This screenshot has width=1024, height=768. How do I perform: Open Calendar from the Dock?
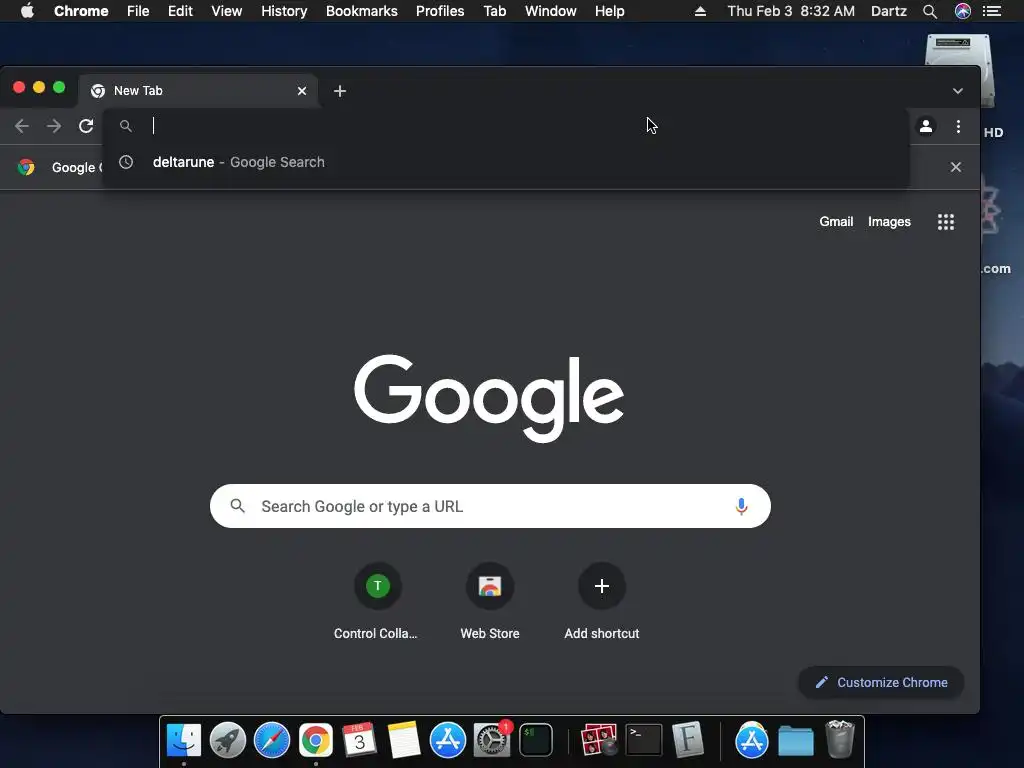click(359, 740)
